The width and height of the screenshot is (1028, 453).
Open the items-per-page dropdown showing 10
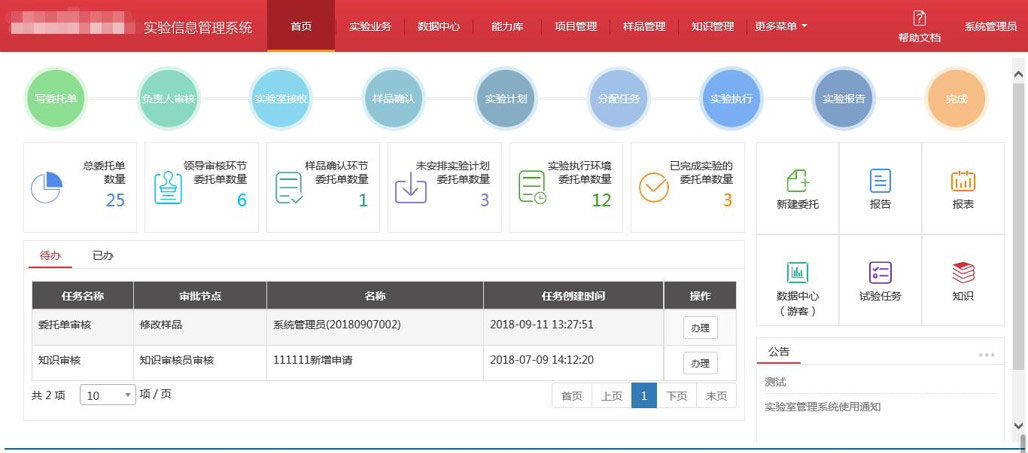(108, 395)
